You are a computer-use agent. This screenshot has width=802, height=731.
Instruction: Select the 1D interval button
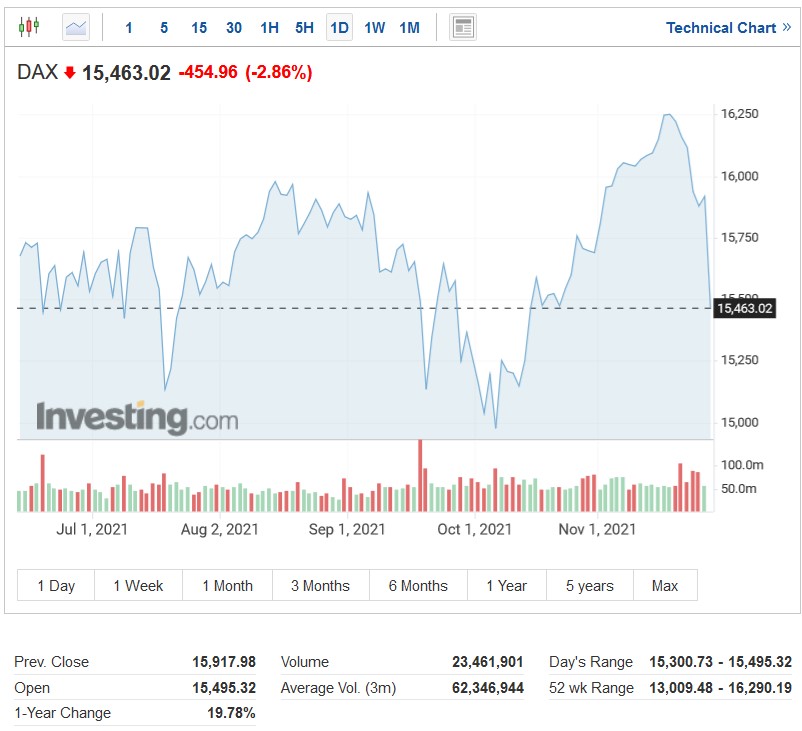(x=339, y=28)
